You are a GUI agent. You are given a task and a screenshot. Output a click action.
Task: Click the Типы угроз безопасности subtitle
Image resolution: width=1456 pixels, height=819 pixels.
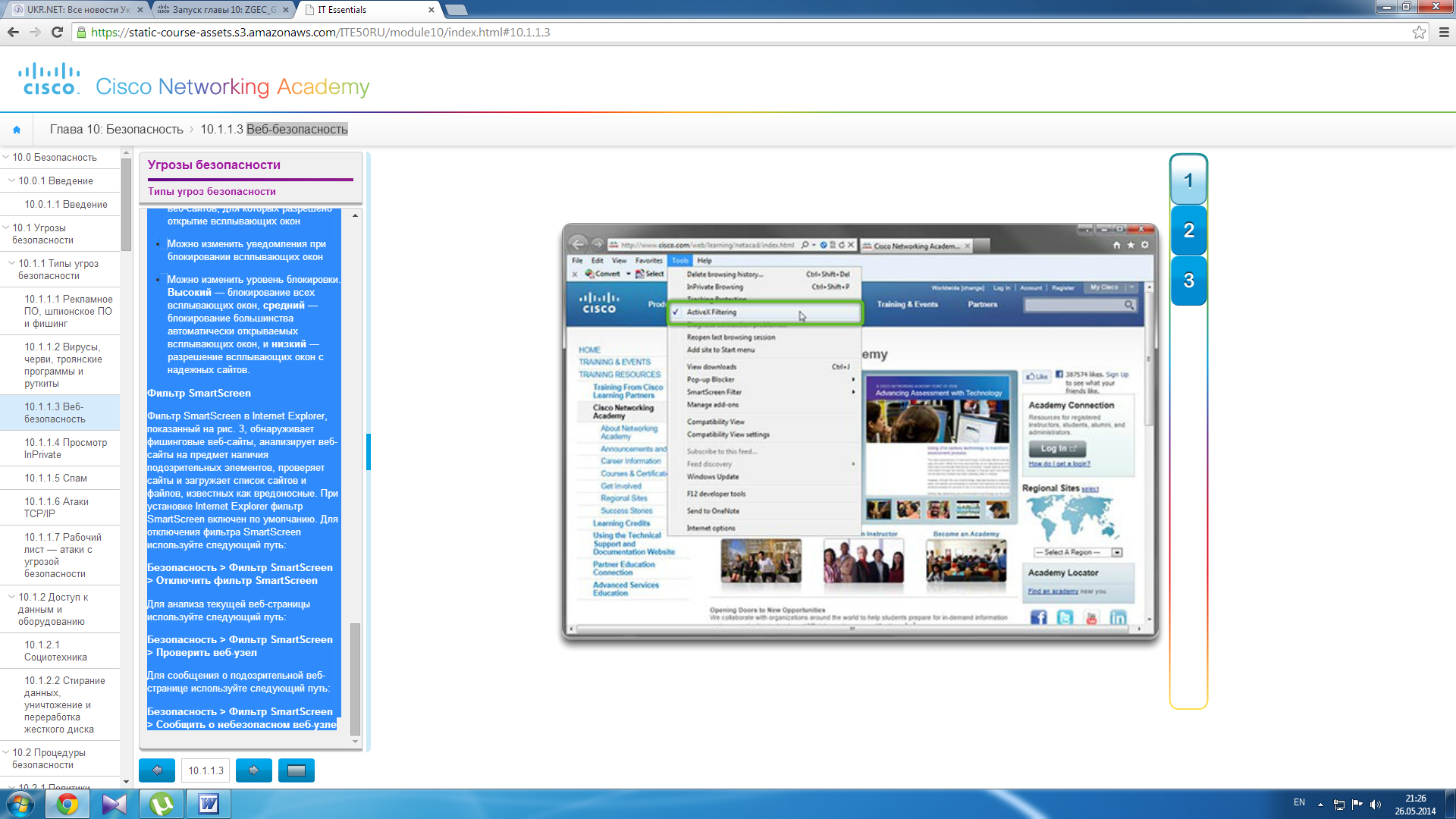click(212, 191)
